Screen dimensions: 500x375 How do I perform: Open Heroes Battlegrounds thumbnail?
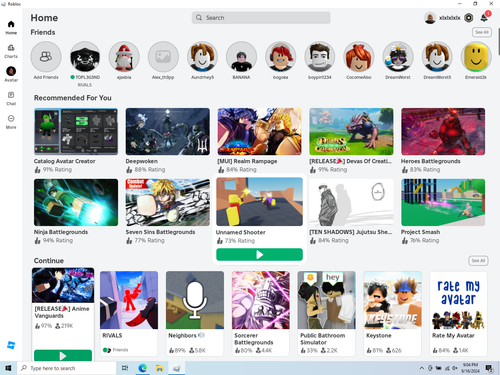tap(443, 131)
